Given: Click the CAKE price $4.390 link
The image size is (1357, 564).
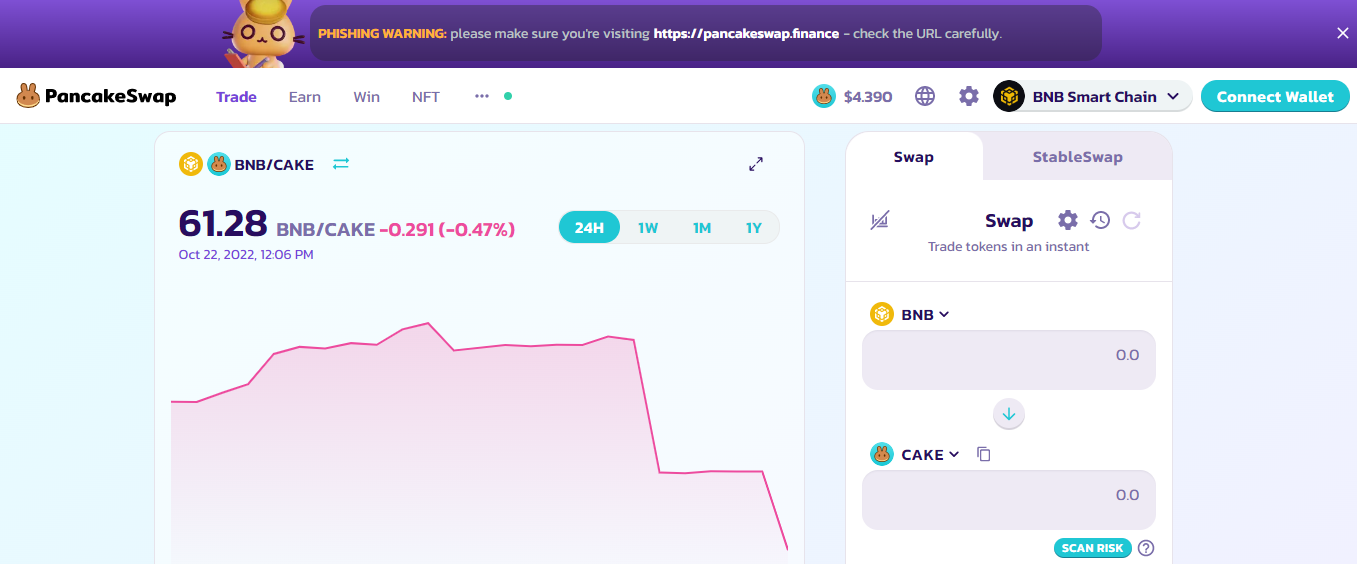Looking at the screenshot, I should (x=852, y=97).
